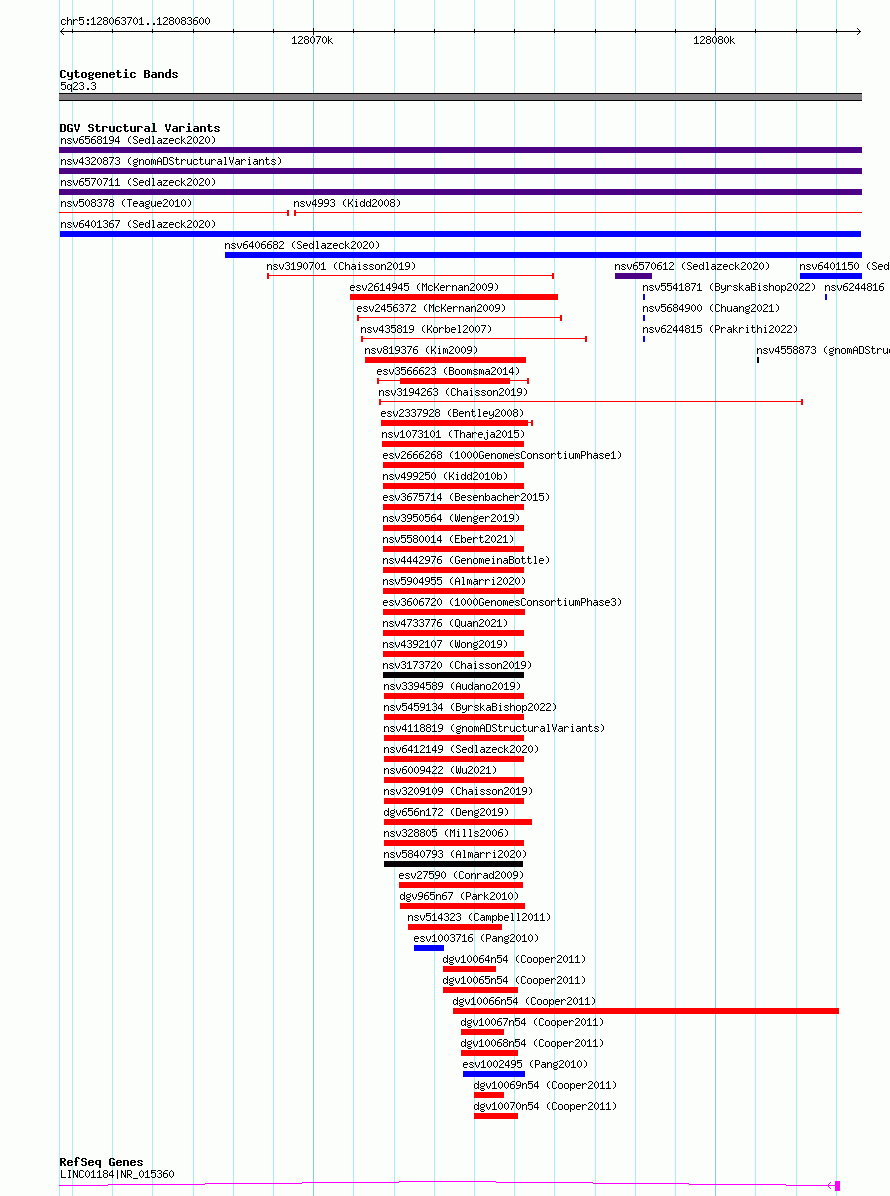Click nsv5840793 (Almarri2020) label
This screenshot has height=1196, width=890.
[455, 854]
